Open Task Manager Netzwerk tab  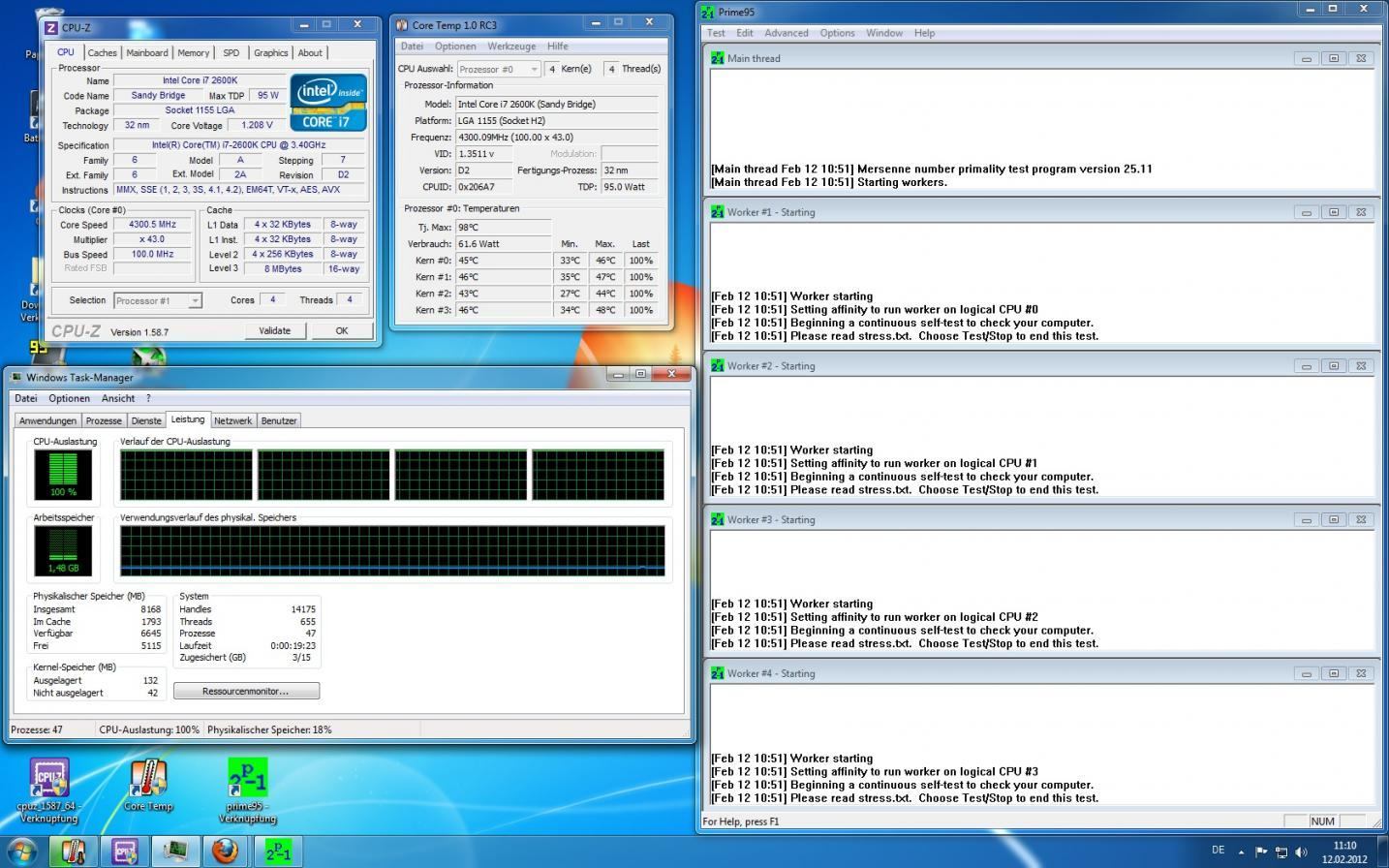coord(232,420)
